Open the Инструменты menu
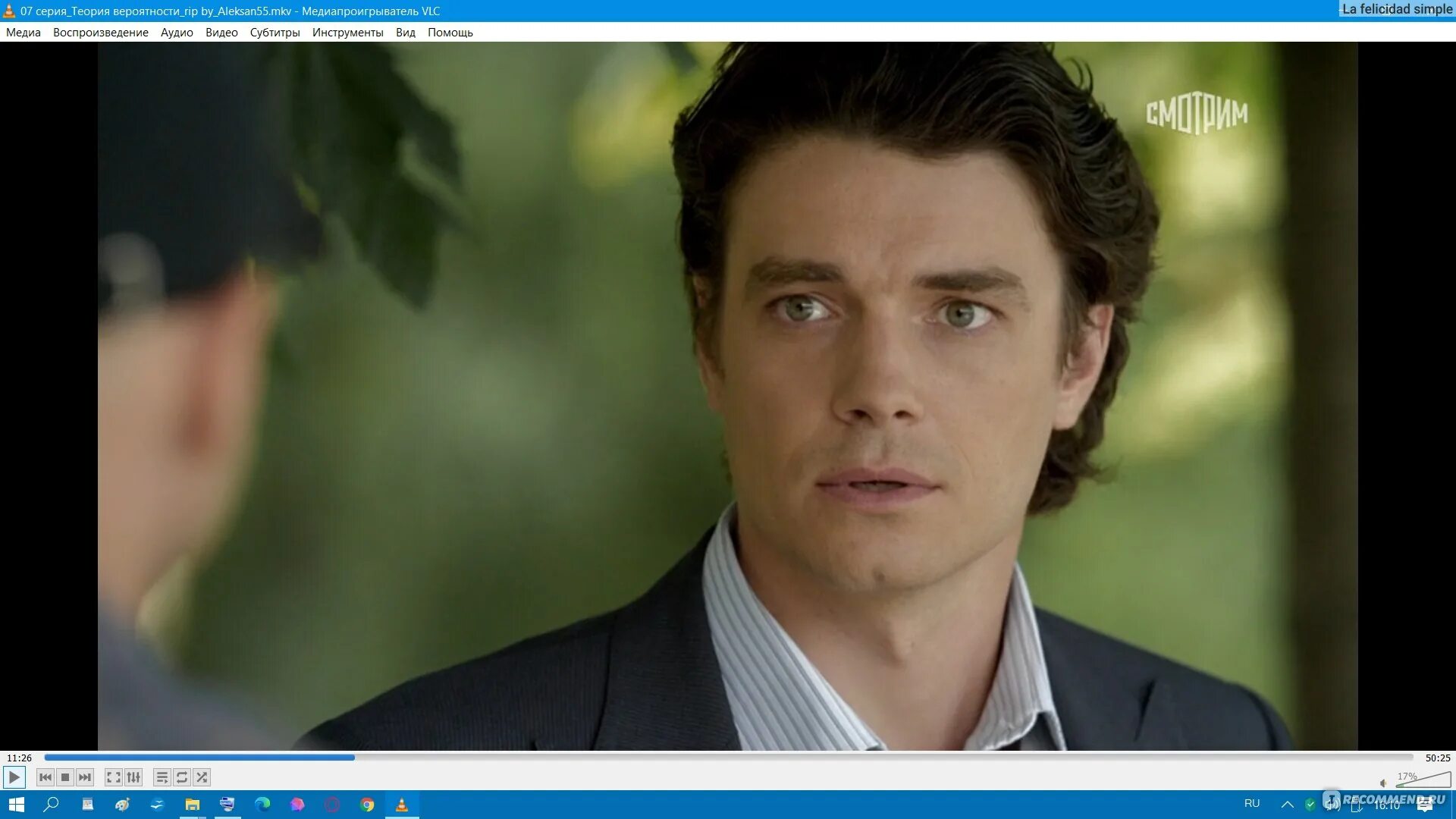 (348, 33)
